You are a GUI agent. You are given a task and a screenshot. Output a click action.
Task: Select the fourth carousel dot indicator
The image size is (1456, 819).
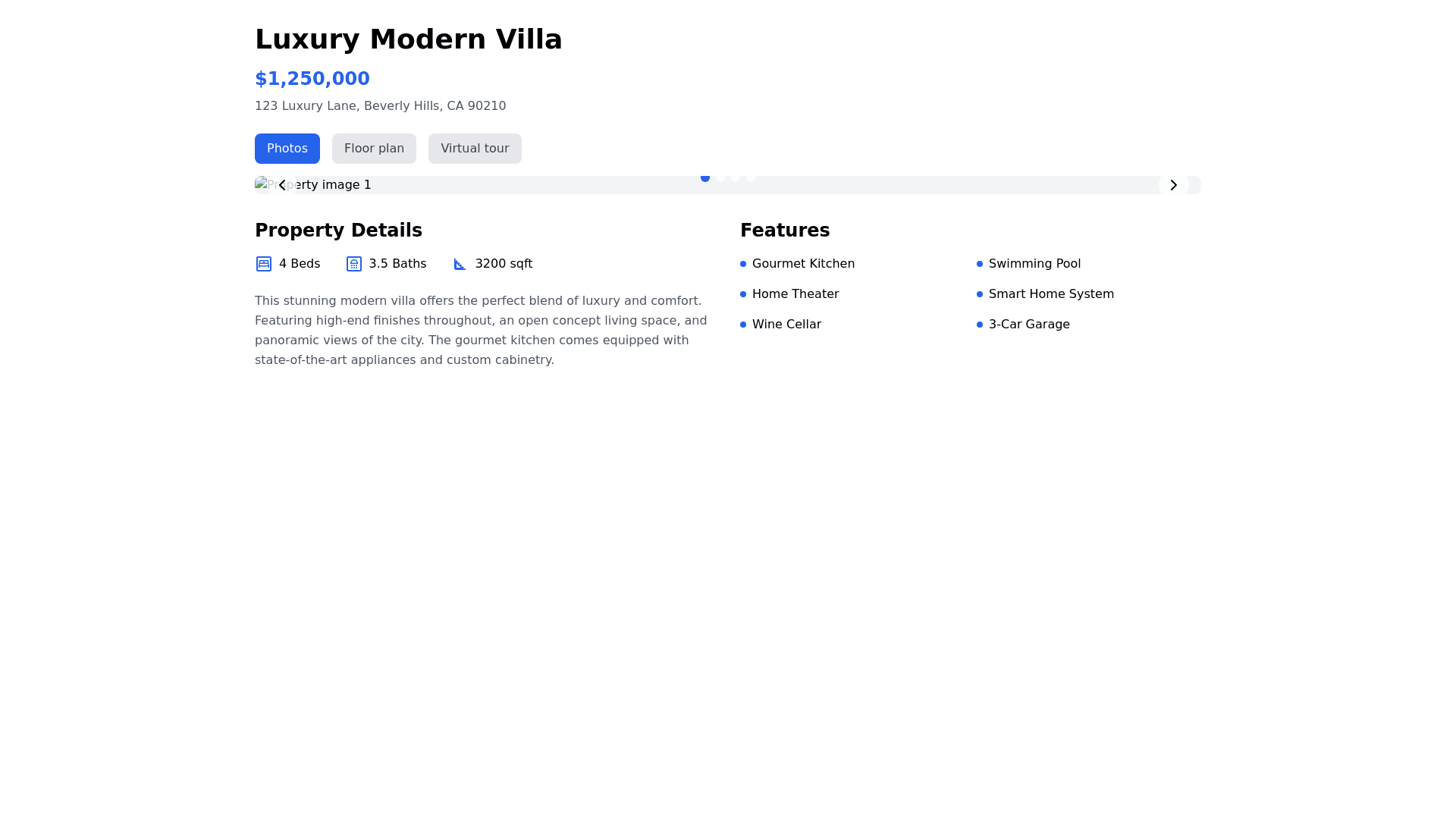(x=751, y=178)
